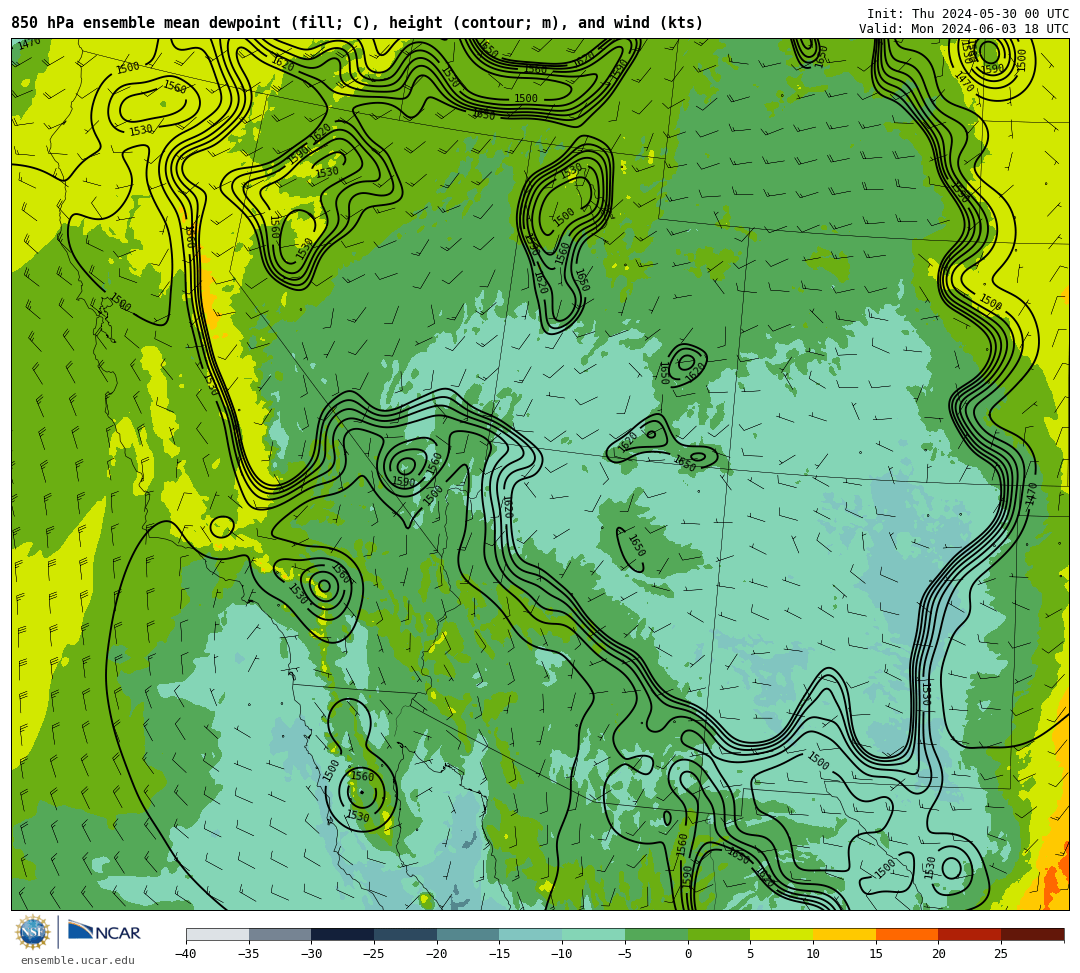The image size is (1080, 973).
Task: Click the -20 colorbar tick label
Action: tap(437, 954)
